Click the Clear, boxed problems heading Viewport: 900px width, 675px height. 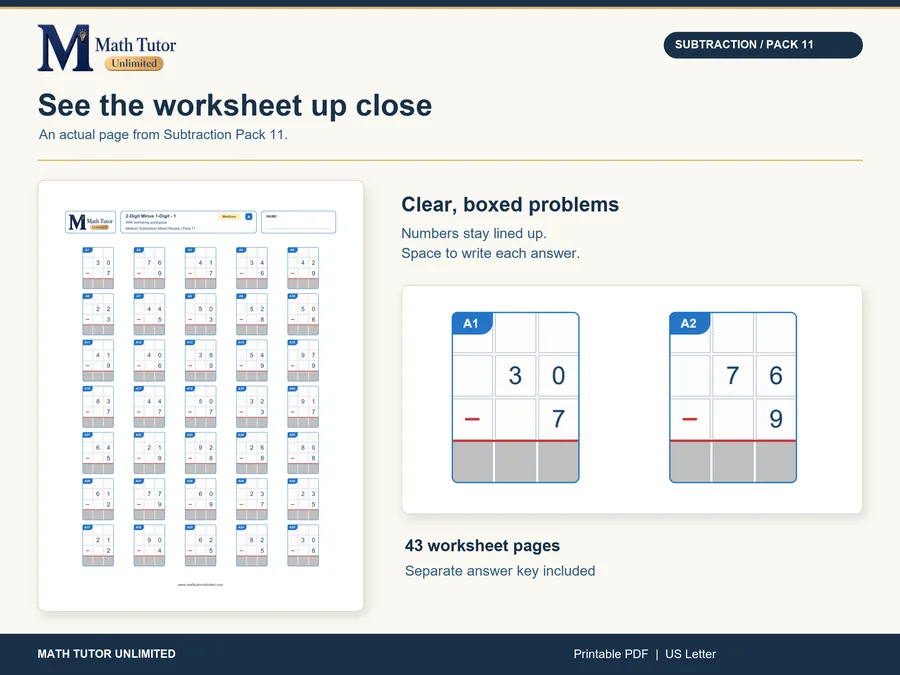click(510, 204)
